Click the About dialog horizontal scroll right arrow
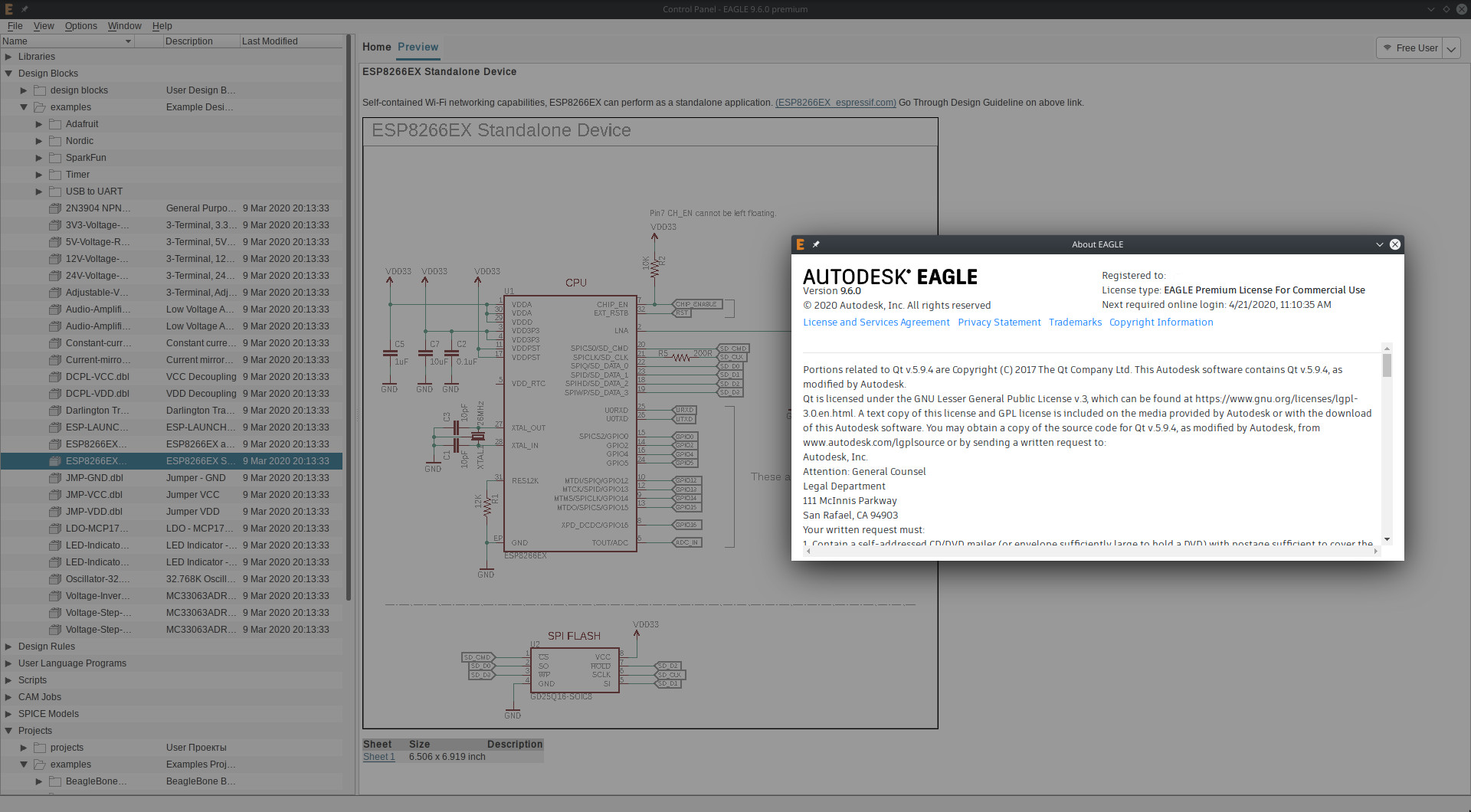This screenshot has height=812, width=1471. tap(1376, 551)
